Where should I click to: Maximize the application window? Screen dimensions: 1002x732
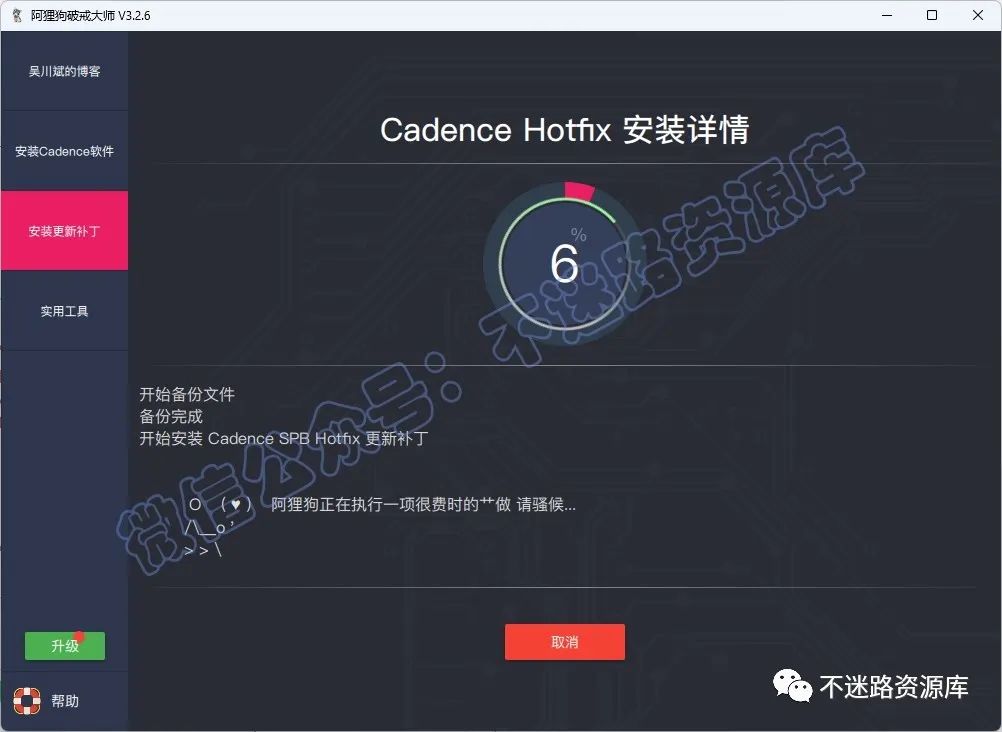pyautogui.click(x=932, y=15)
